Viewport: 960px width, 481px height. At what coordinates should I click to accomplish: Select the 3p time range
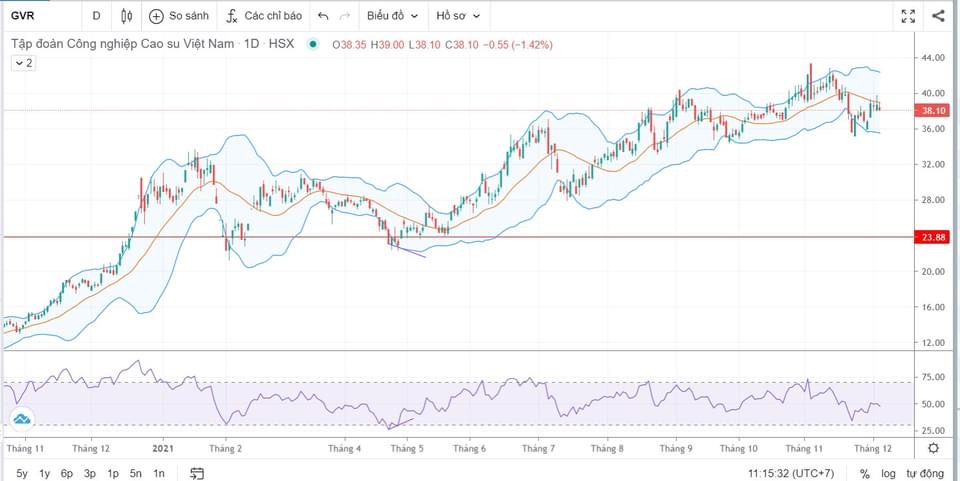[x=90, y=473]
